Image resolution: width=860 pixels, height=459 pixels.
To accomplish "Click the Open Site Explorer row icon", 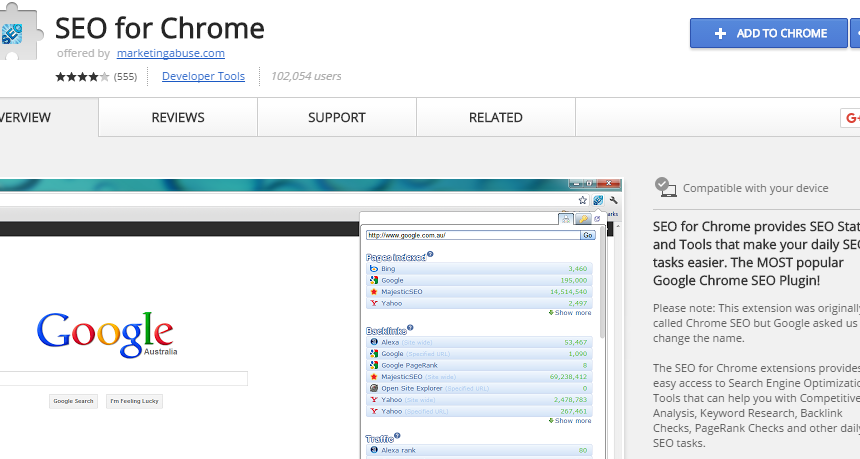I will click(x=374, y=388).
